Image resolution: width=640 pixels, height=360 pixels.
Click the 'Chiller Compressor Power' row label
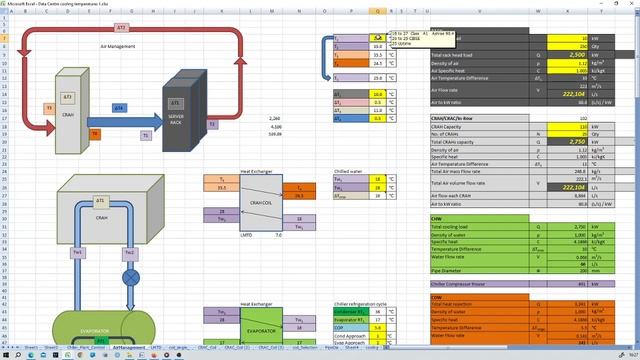pyautogui.click(x=480, y=284)
